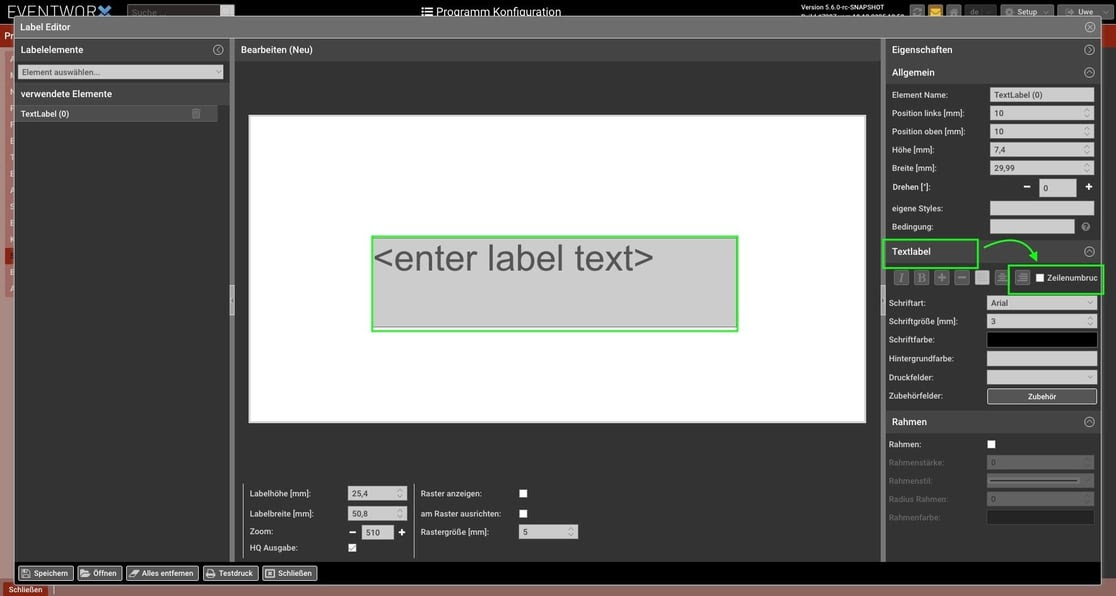Enable the Raster anzeigen checkbox

pyautogui.click(x=523, y=494)
